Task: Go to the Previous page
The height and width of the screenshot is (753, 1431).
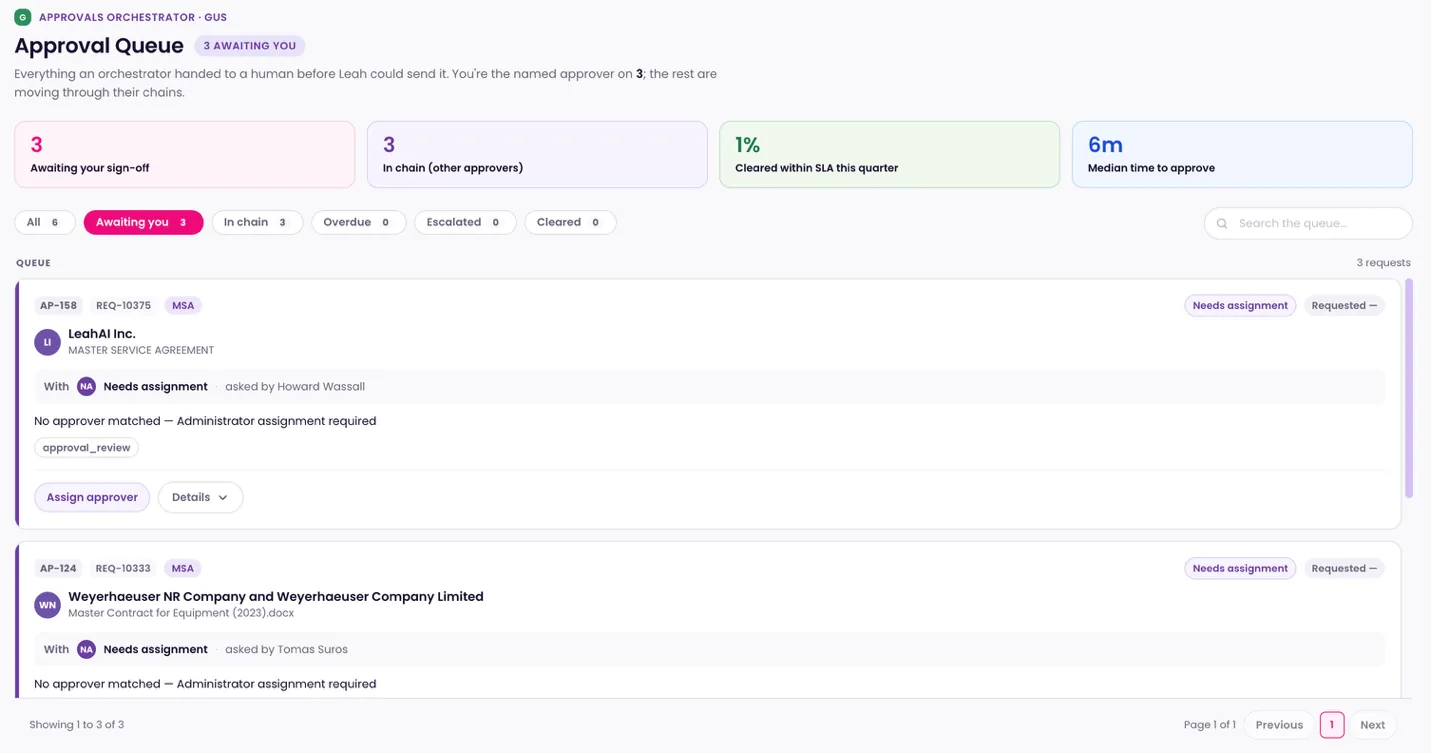Action: point(1279,725)
